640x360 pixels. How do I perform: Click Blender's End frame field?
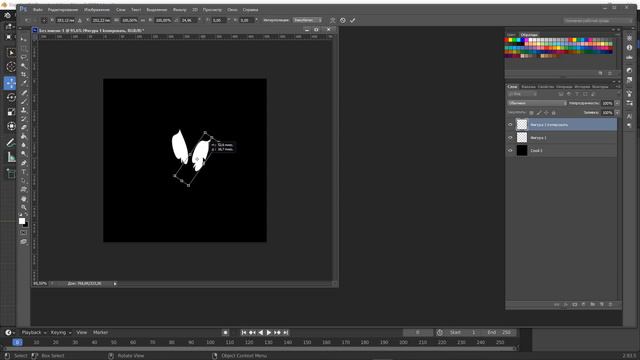click(501, 332)
